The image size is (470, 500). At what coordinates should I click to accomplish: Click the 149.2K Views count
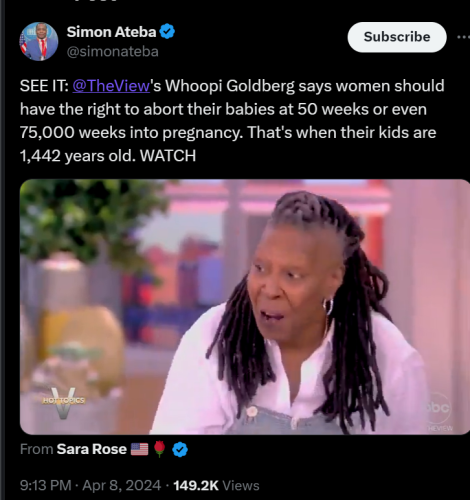[216, 486]
